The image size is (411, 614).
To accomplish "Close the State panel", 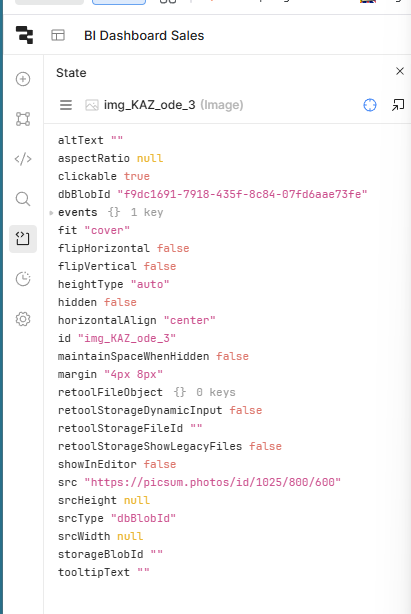I will tap(400, 71).
